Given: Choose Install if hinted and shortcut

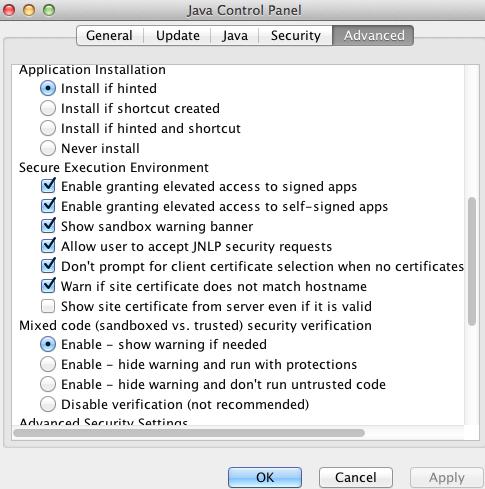Looking at the screenshot, I should (48, 128).
